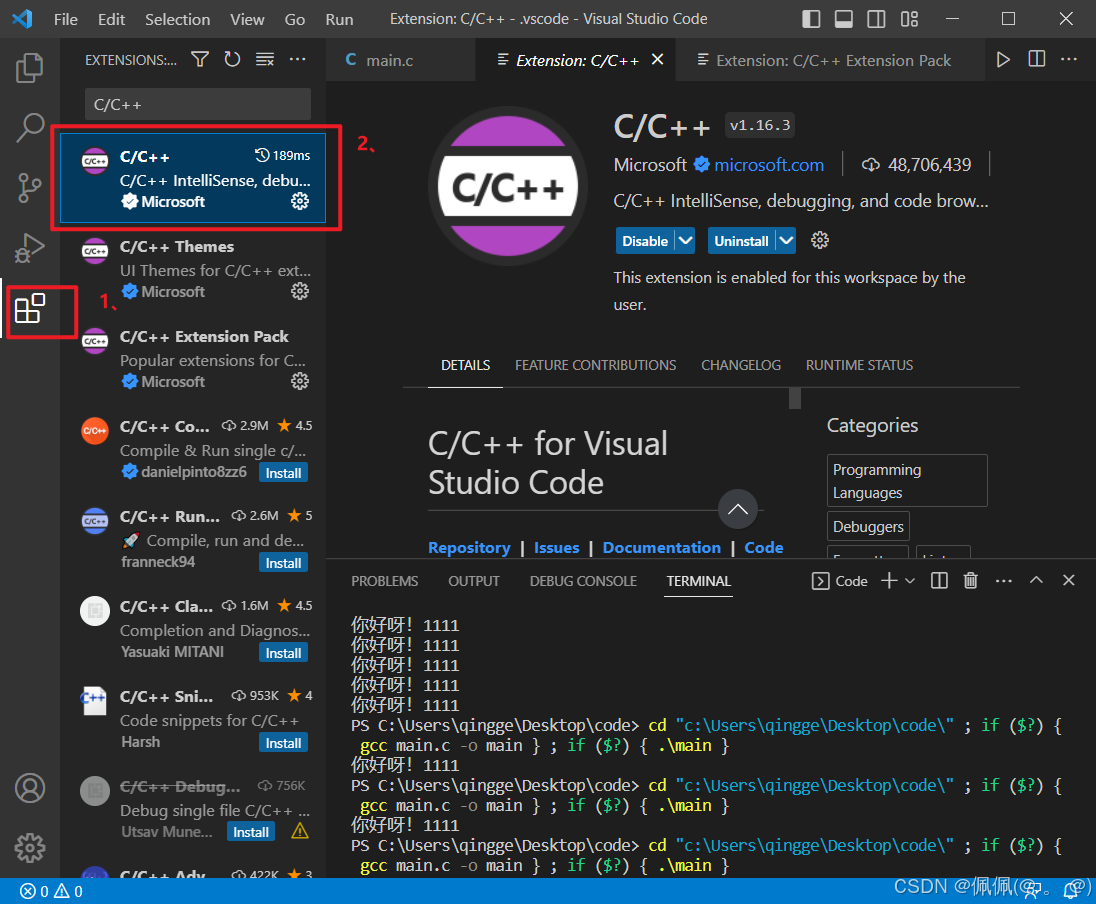This screenshot has height=904, width=1096.
Task: Open the microsoft.com publisher link
Action: click(769, 165)
